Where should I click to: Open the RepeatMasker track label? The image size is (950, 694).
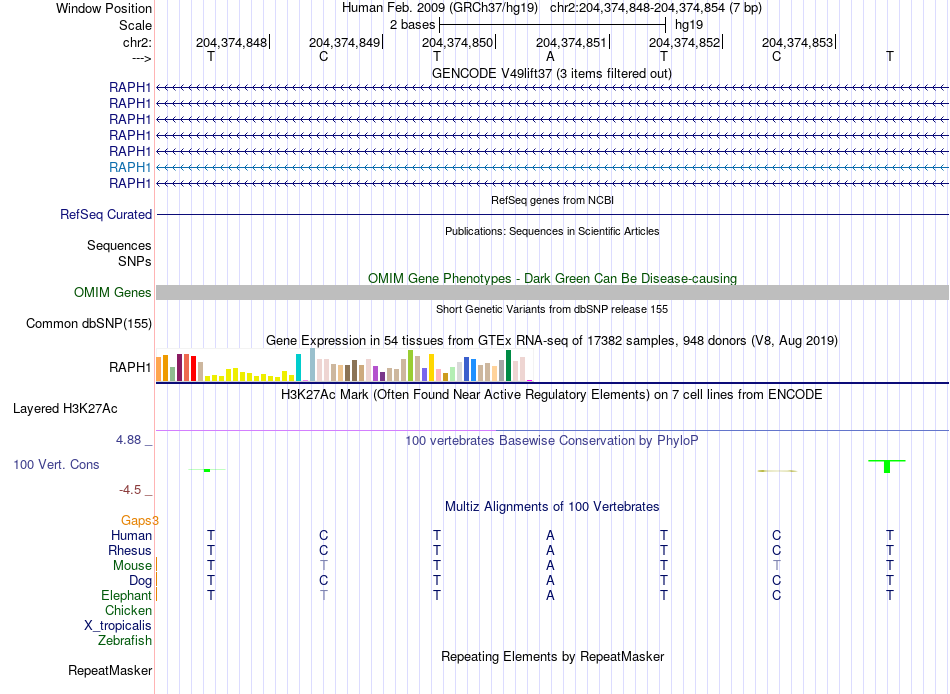110,671
